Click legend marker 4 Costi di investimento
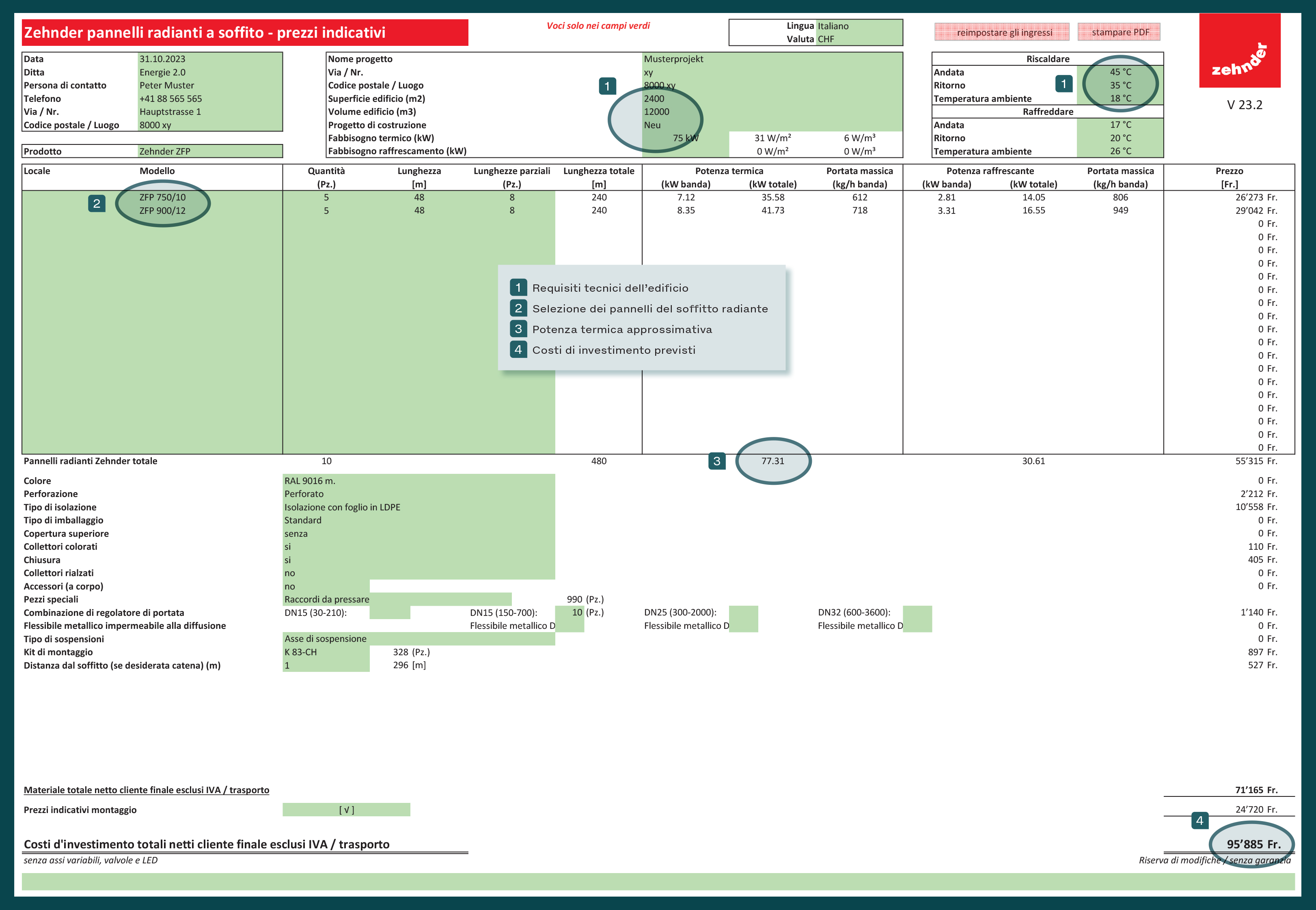 pyautogui.click(x=518, y=350)
